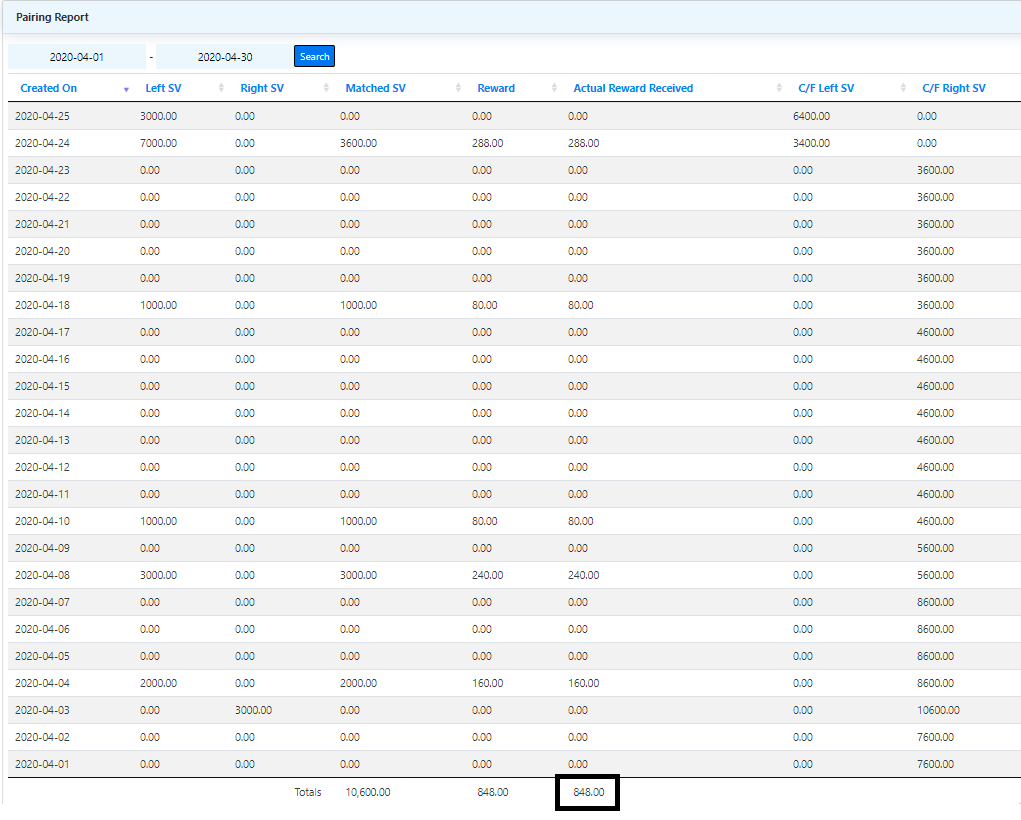Select date cell 2020-04-03
Screen dimensions: 1021x820
[x=42, y=710]
